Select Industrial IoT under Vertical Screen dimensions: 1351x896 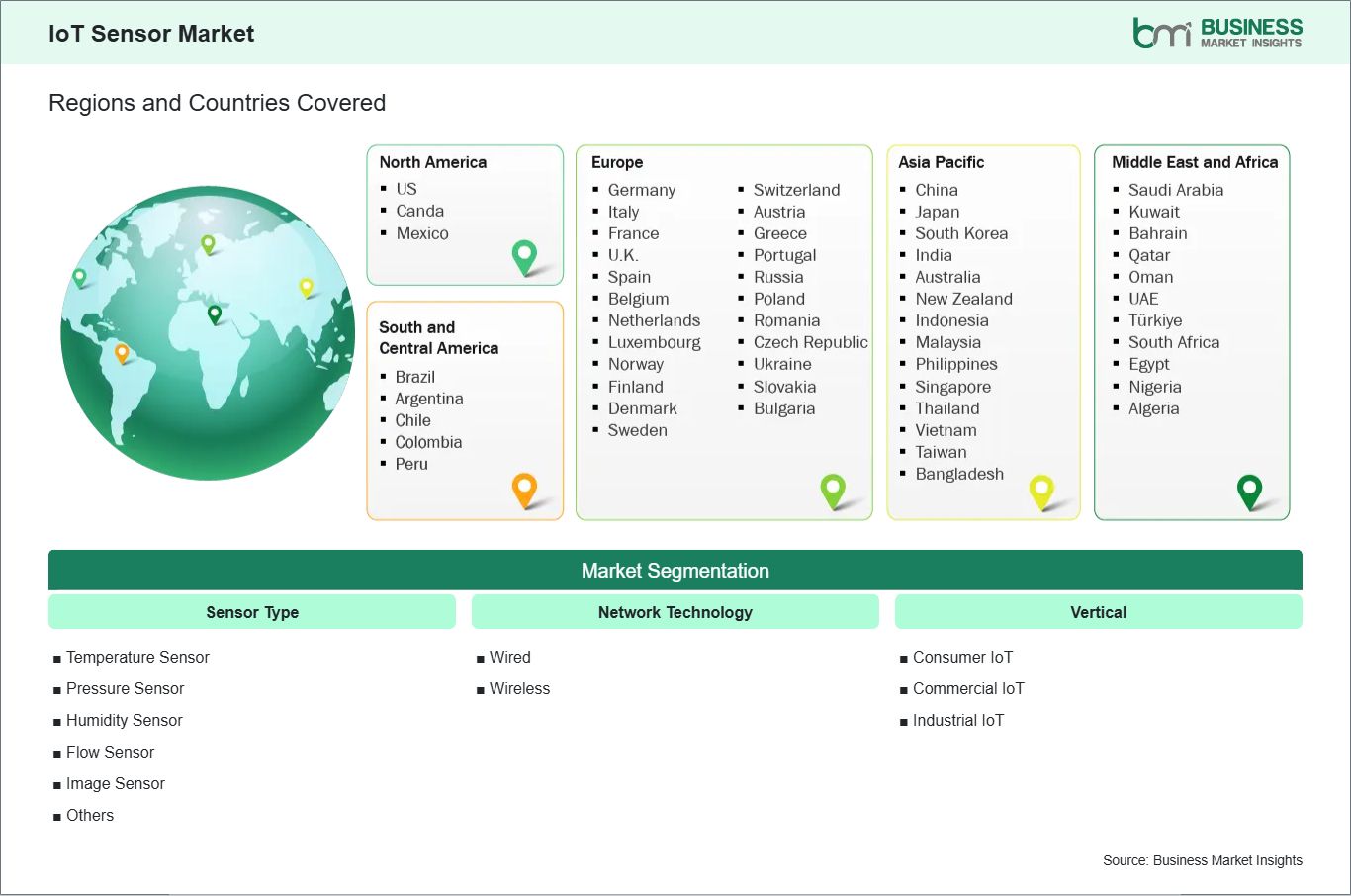tap(958, 720)
